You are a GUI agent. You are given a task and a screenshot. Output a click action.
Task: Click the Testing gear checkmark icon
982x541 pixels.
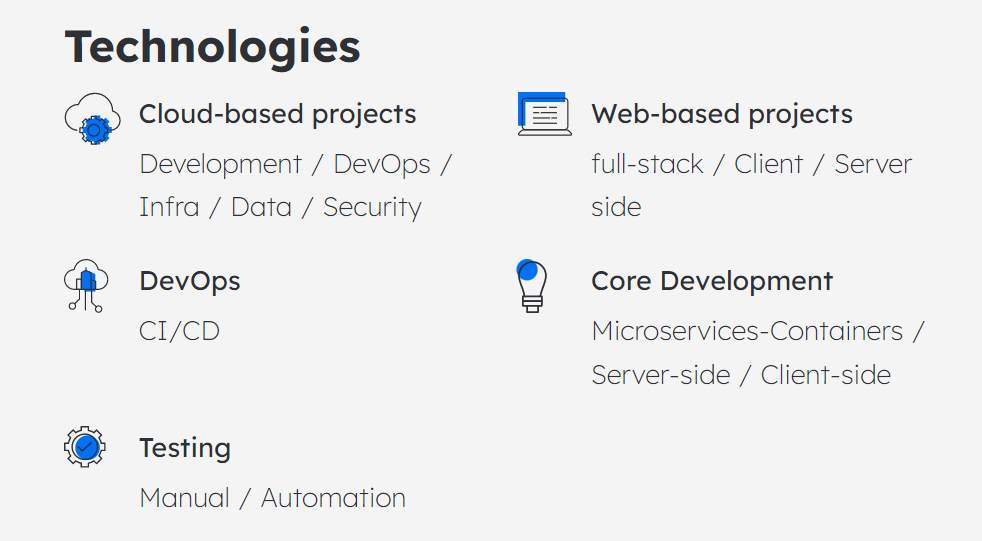pos(85,446)
